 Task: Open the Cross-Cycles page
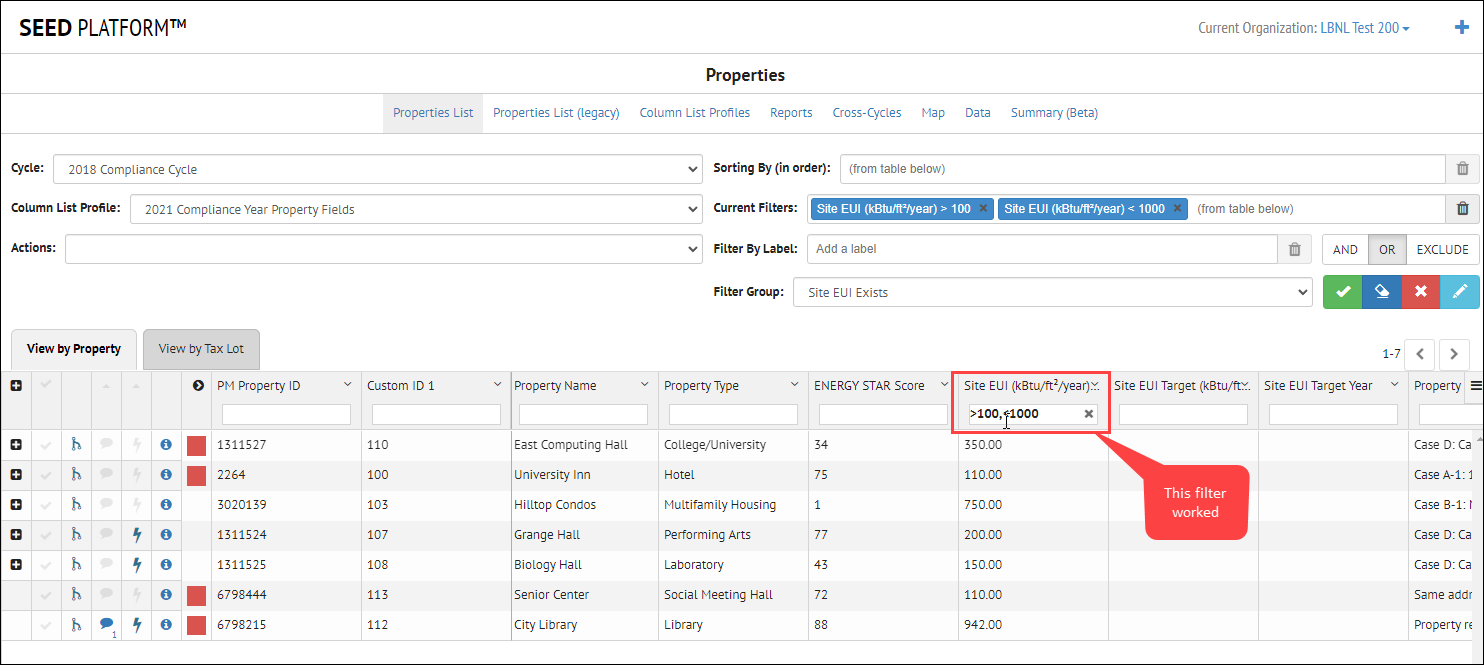pos(866,112)
